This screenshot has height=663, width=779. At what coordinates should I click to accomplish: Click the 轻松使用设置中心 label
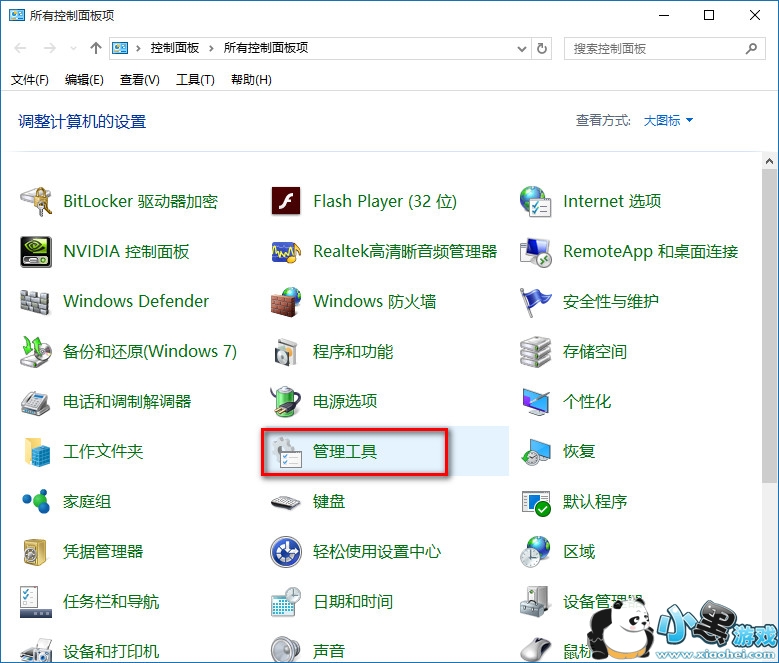[x=377, y=552]
